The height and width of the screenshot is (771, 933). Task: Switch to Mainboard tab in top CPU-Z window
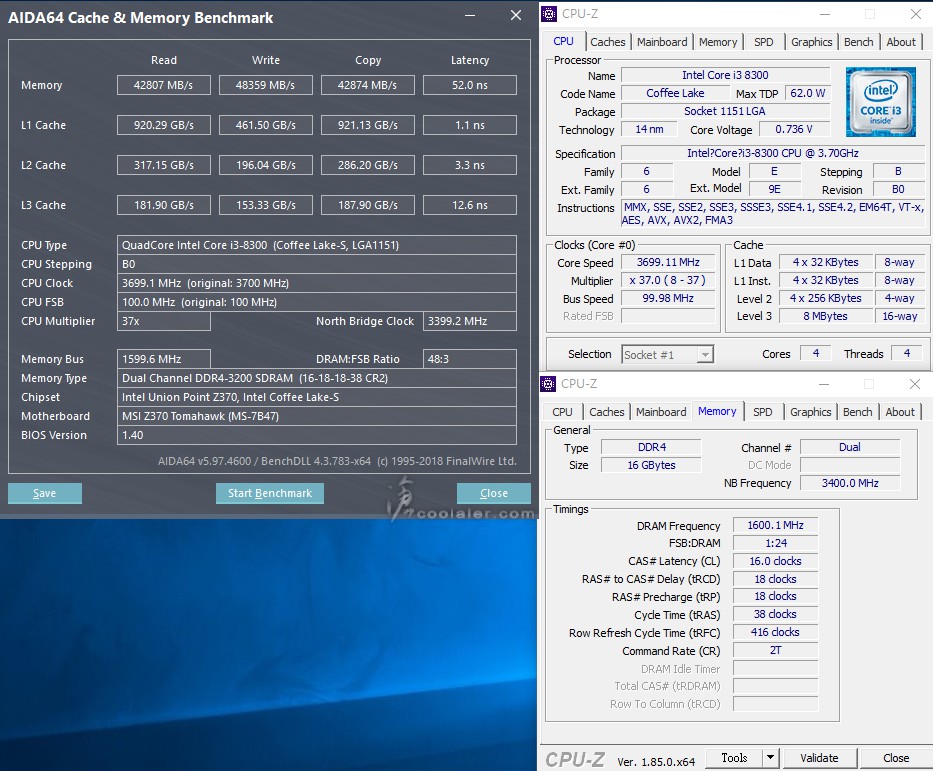[662, 42]
